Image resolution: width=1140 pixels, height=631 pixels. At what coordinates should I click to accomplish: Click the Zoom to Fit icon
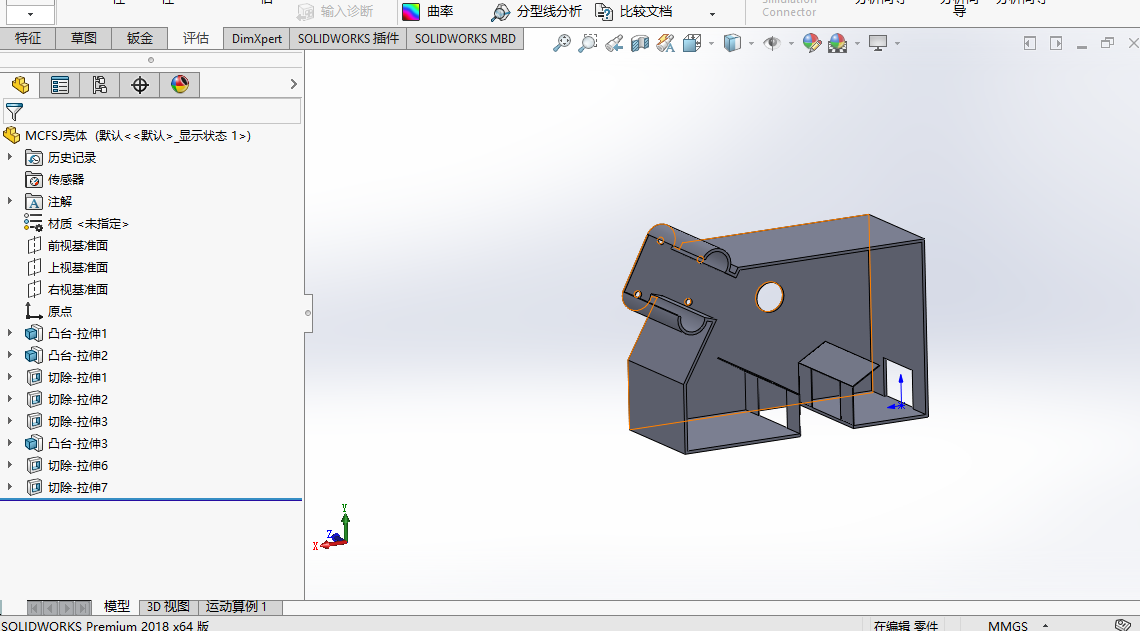(x=561, y=44)
